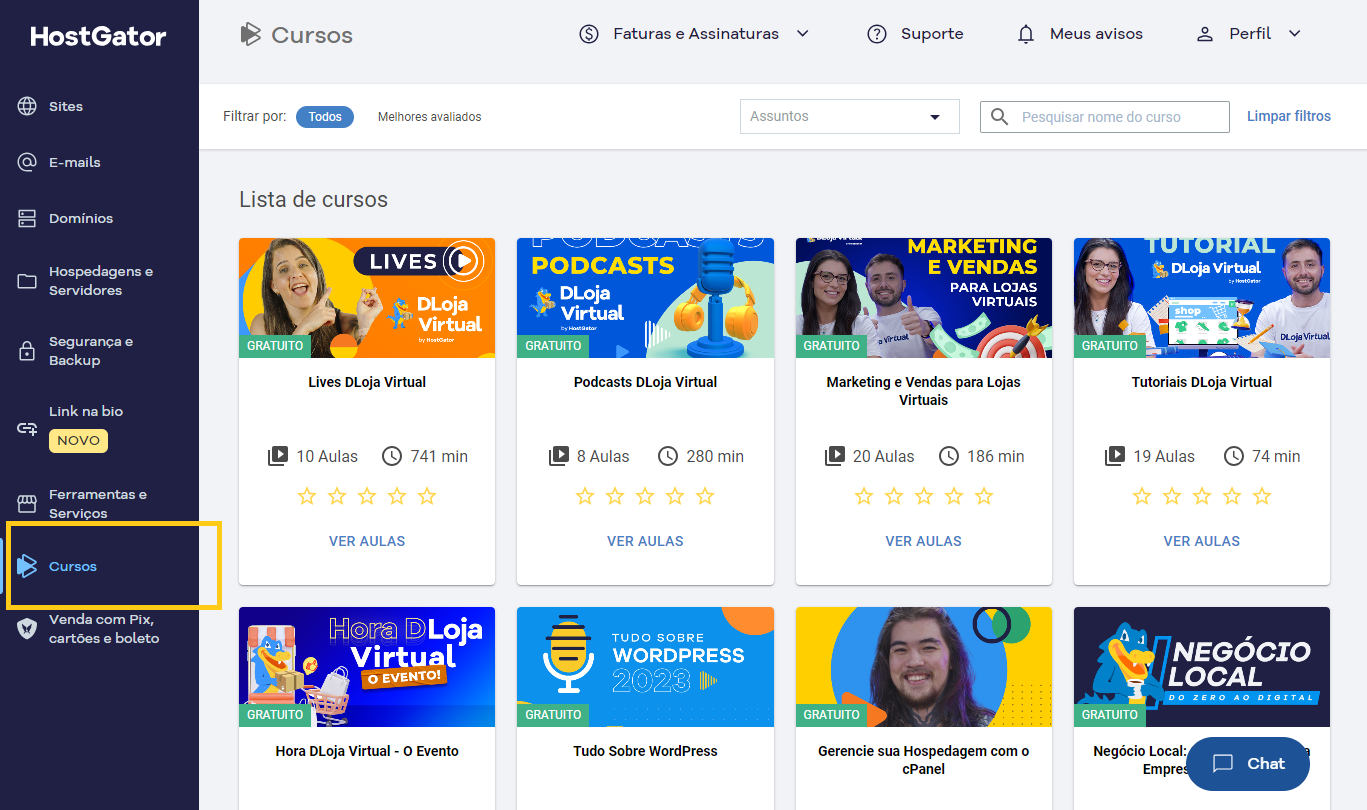
Task: Rate Lives DLoja Virtual five stars
Action: [427, 496]
